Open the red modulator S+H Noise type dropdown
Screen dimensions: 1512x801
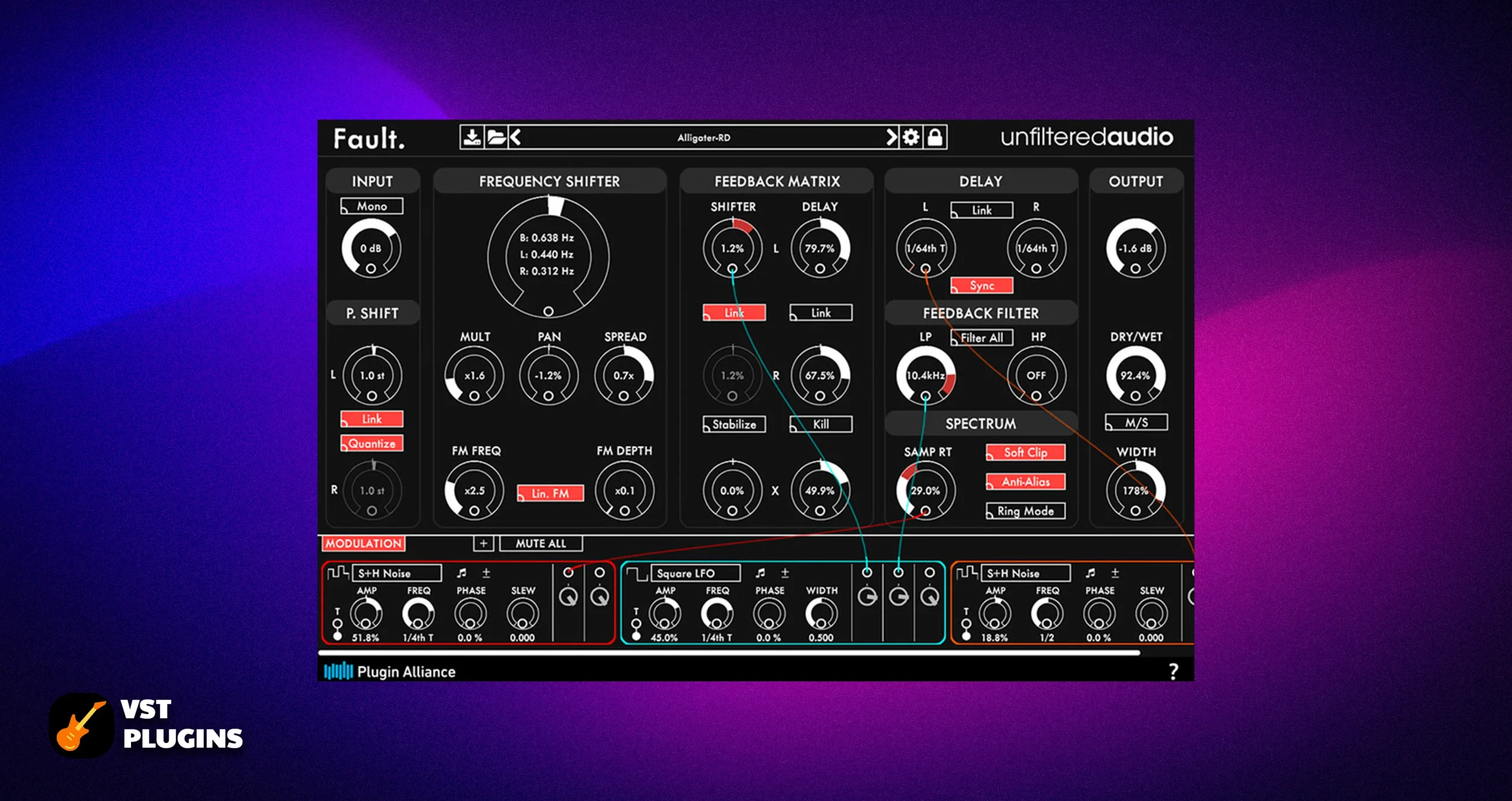pyautogui.click(x=397, y=573)
